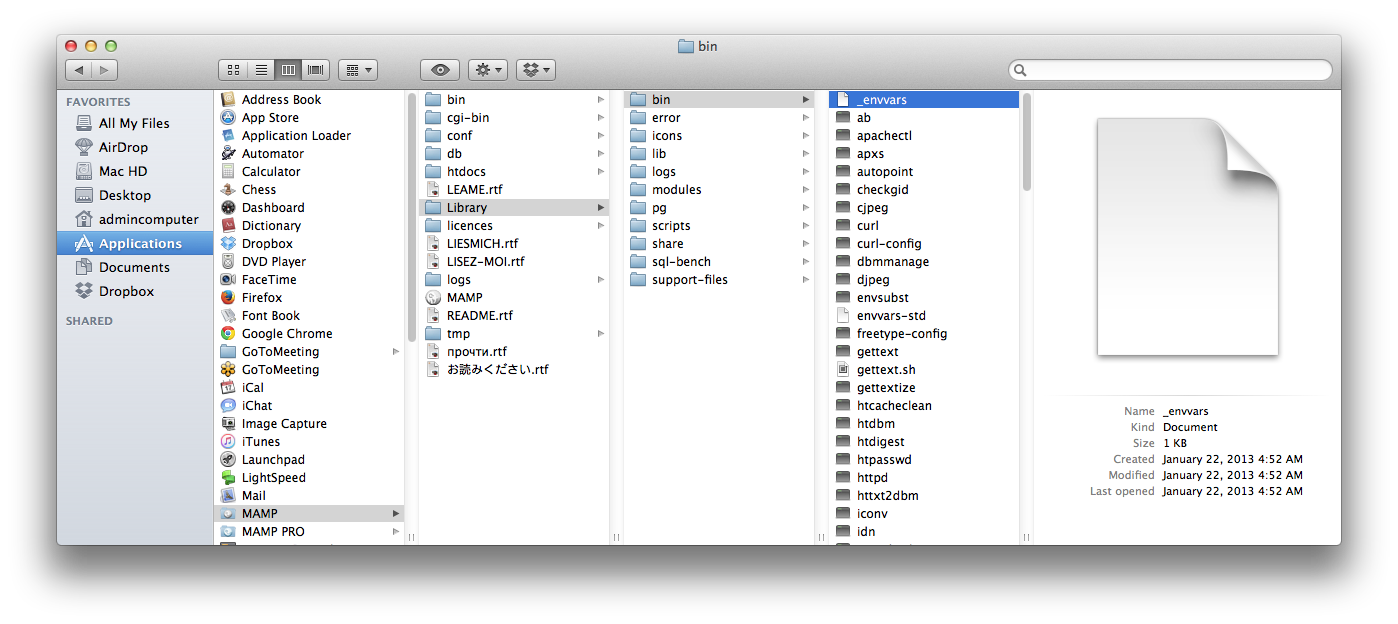Expand the modules folder arrow
1398x624 pixels.
click(806, 189)
